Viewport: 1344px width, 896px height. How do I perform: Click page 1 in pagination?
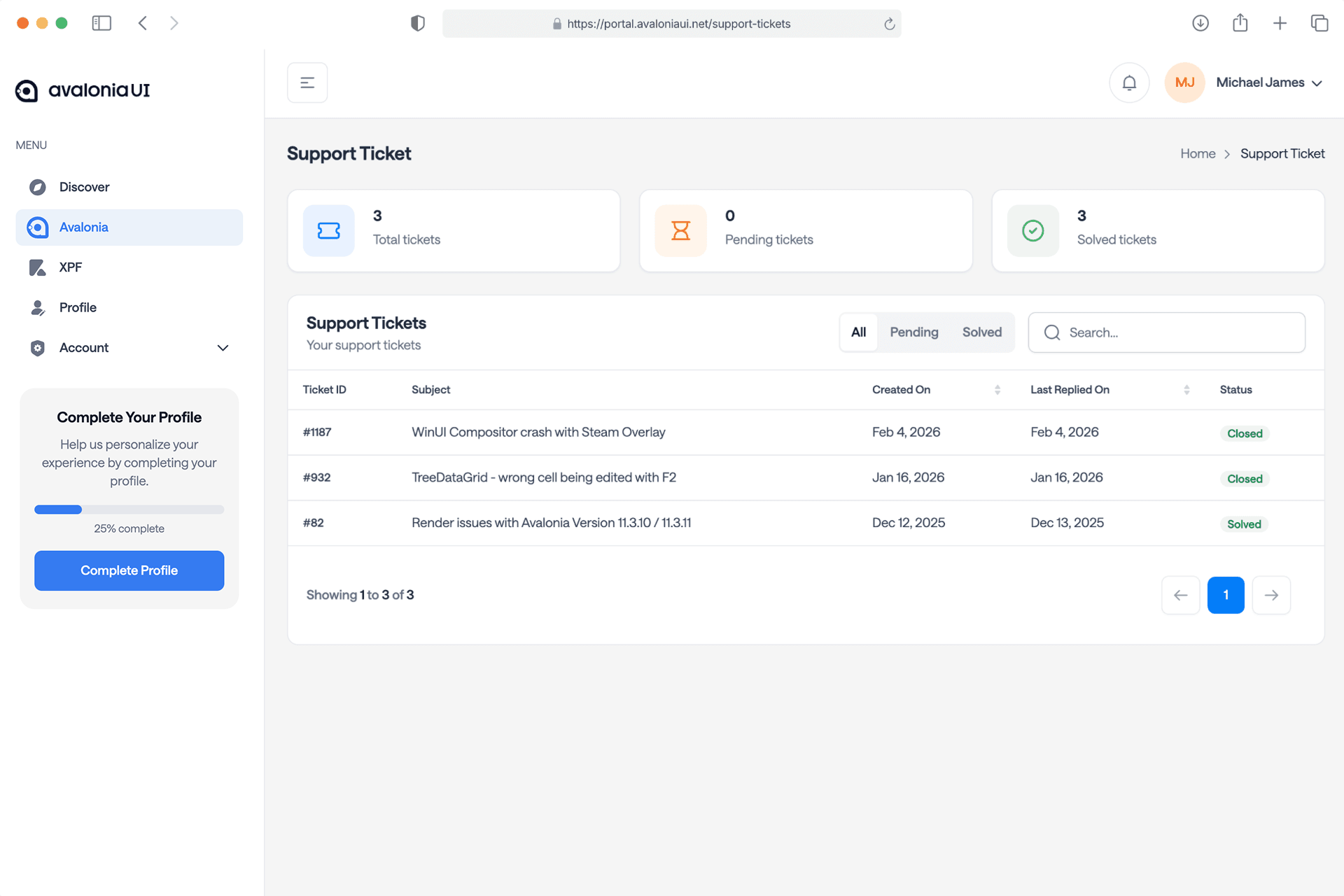[x=1226, y=594]
